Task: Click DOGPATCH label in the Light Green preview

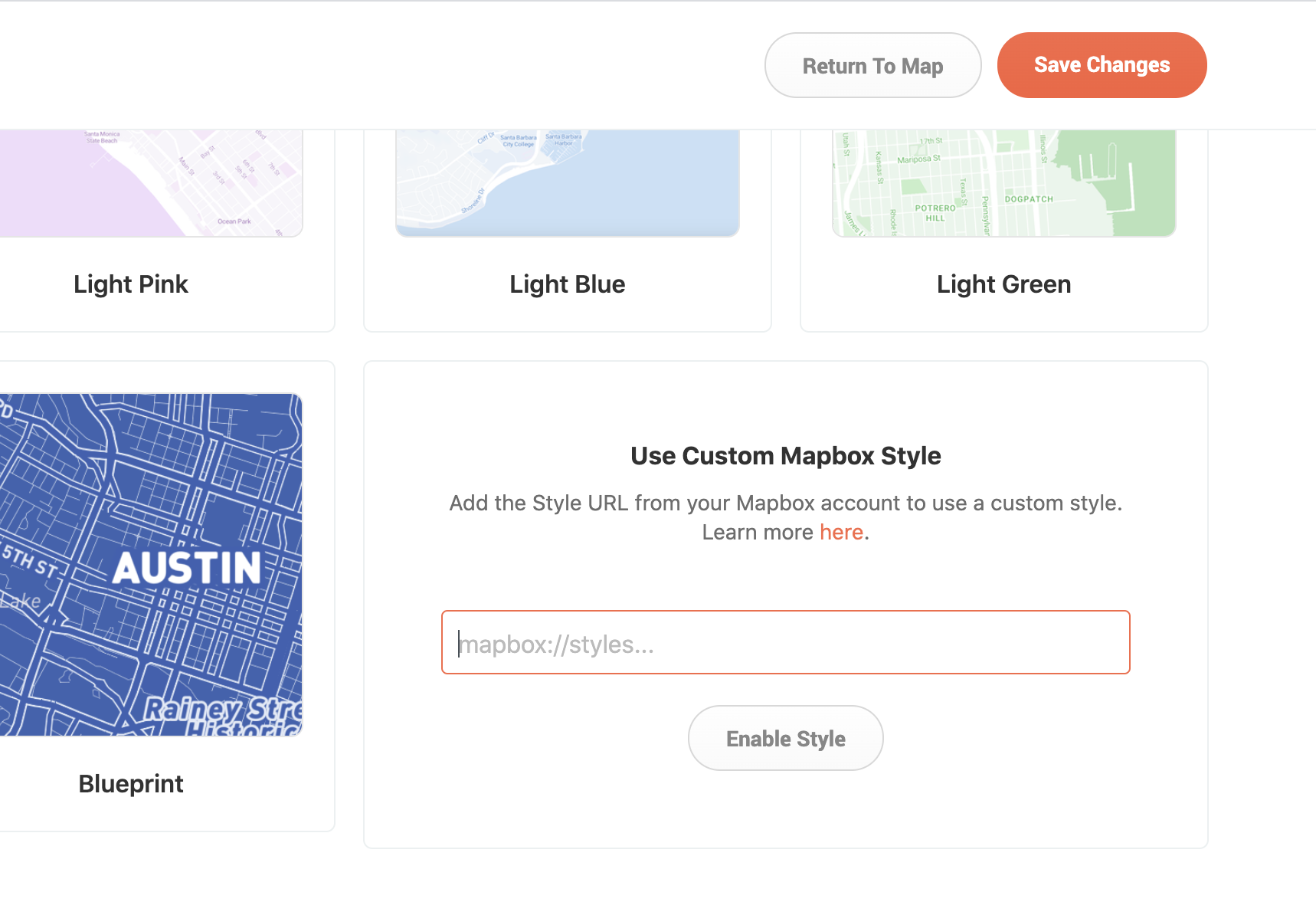Action: tap(1029, 199)
